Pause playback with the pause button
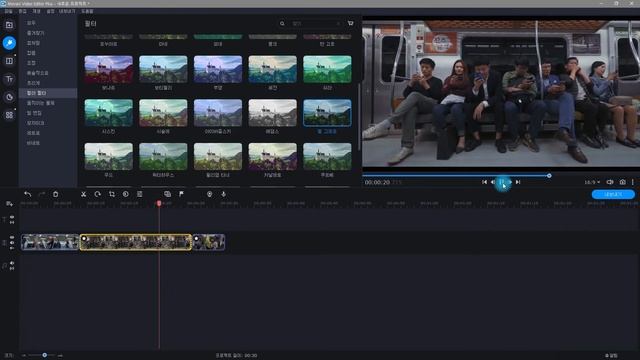The width and height of the screenshot is (640, 360). click(502, 182)
